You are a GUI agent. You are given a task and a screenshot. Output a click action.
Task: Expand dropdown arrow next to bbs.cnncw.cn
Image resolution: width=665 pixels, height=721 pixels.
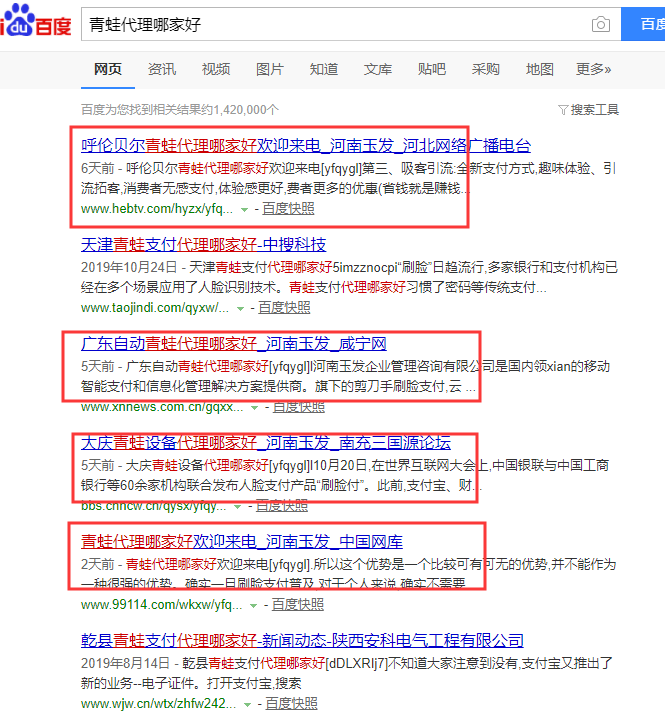pyautogui.click(x=237, y=507)
